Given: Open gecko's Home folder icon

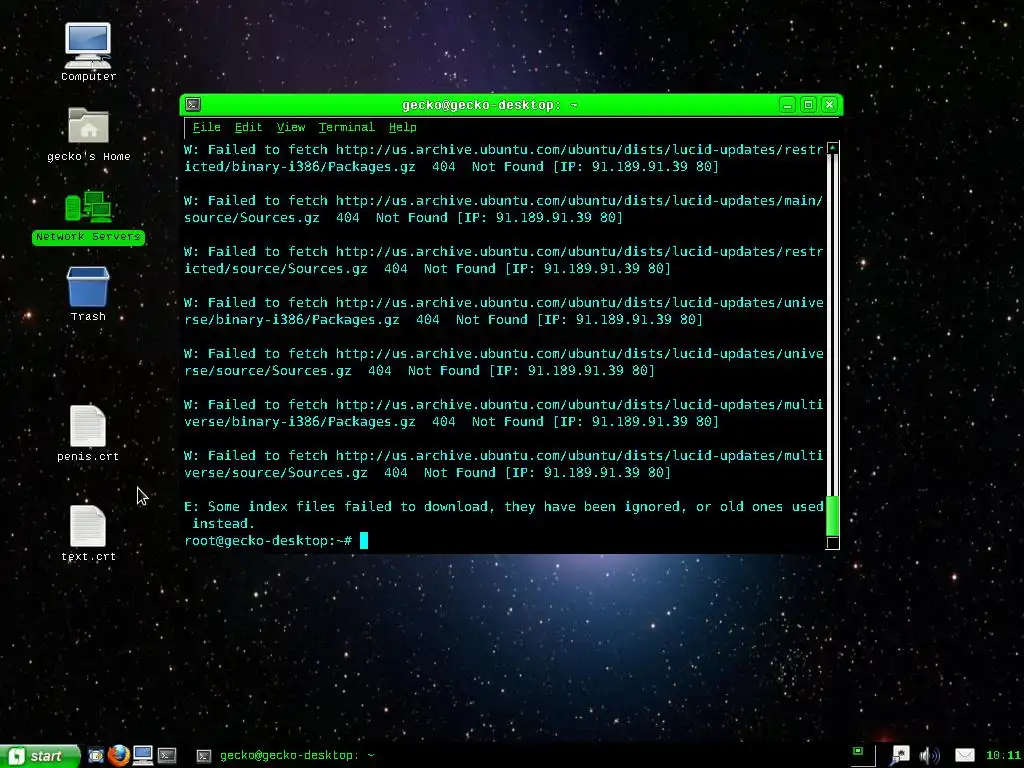Looking at the screenshot, I should [88, 134].
